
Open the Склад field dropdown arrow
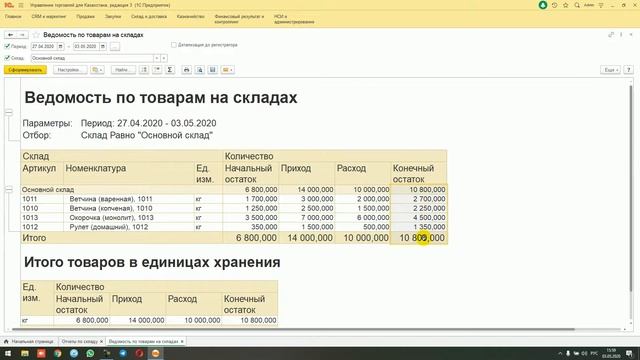click(x=157, y=58)
